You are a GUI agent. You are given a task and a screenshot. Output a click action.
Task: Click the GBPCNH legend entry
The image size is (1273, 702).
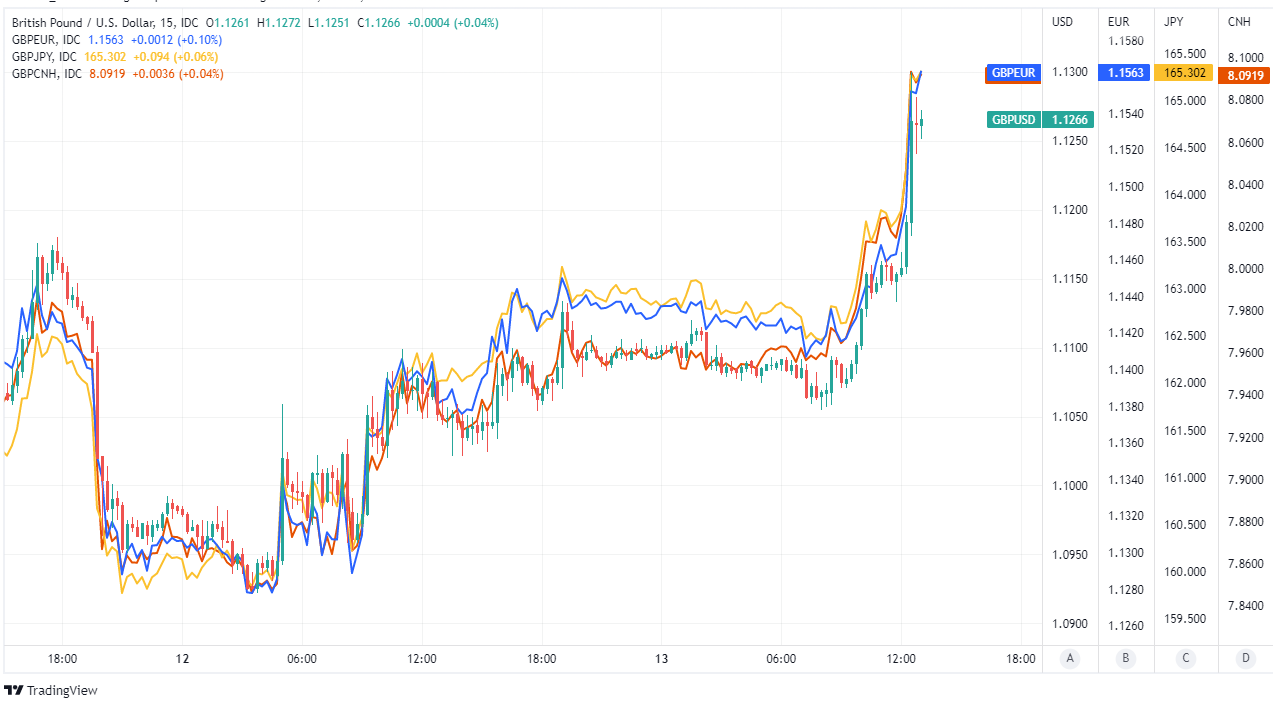pyautogui.click(x=46, y=74)
